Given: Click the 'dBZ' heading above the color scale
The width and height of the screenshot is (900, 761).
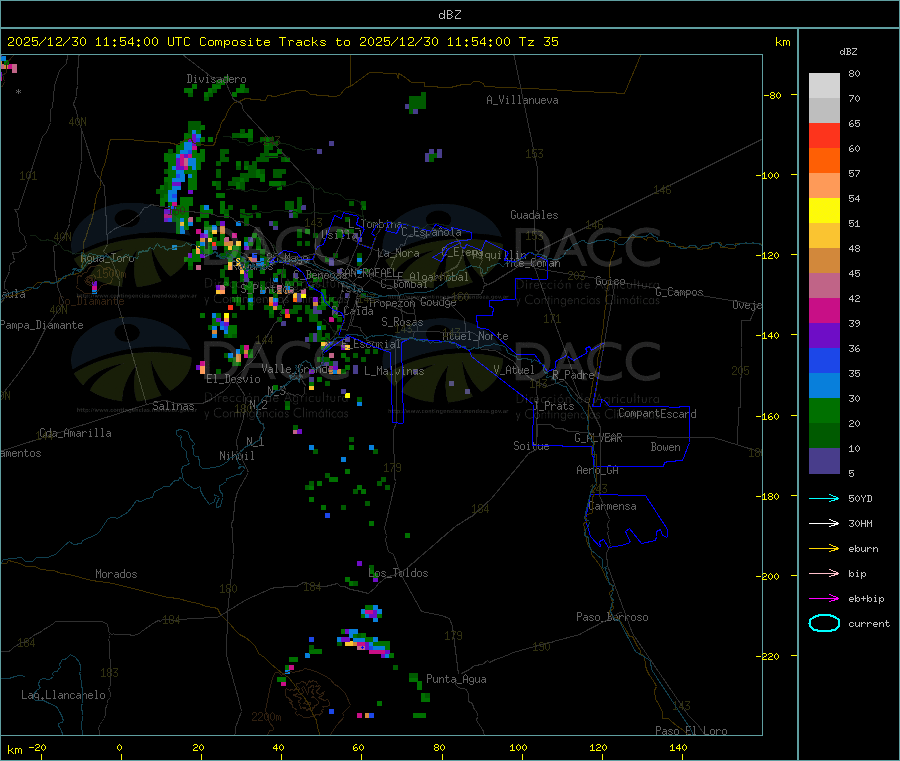Looking at the screenshot, I should [848, 52].
